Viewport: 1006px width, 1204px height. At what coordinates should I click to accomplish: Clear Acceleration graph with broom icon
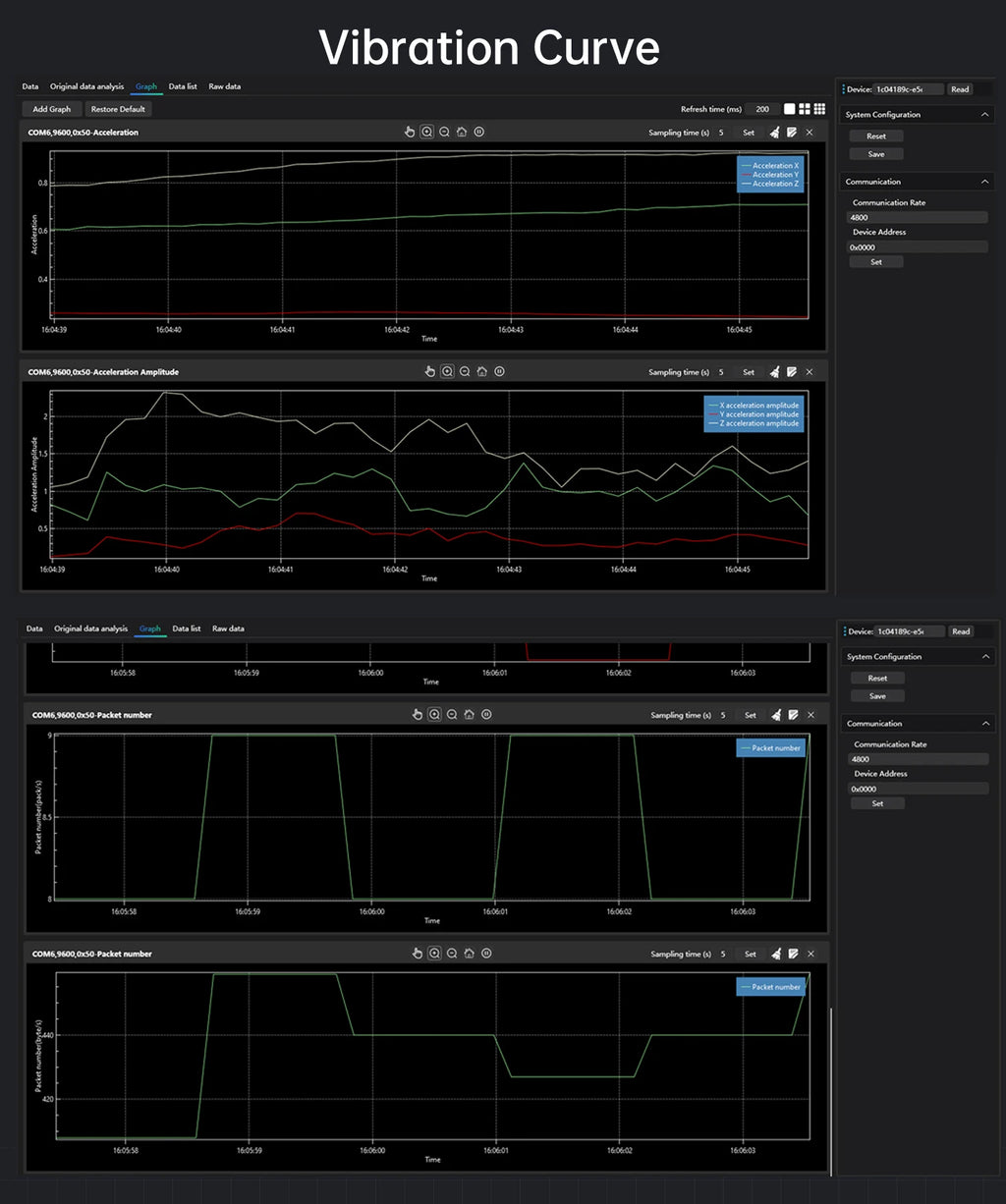pos(774,132)
